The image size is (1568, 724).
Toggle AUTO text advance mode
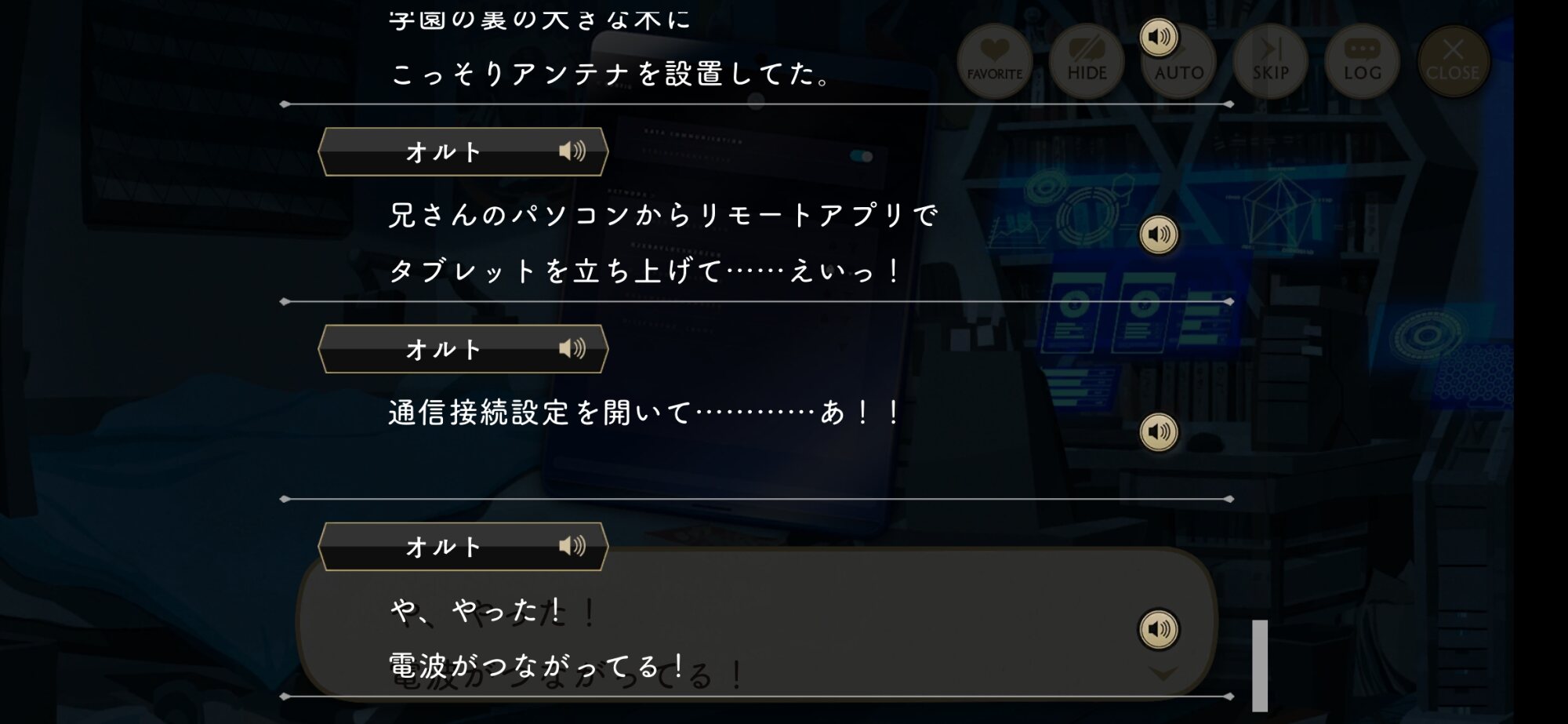(x=1178, y=61)
